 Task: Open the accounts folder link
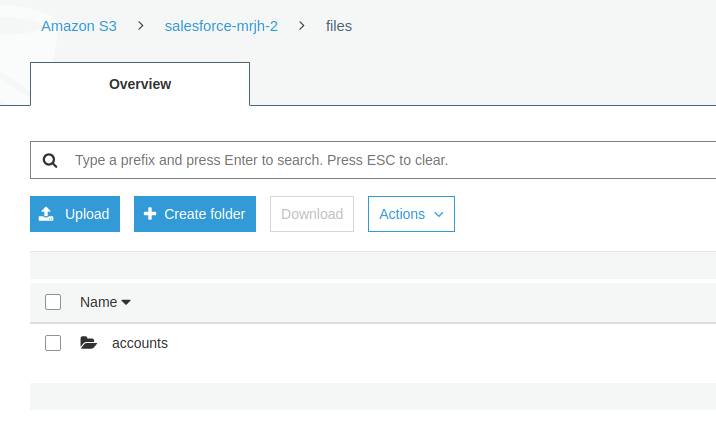tap(140, 343)
